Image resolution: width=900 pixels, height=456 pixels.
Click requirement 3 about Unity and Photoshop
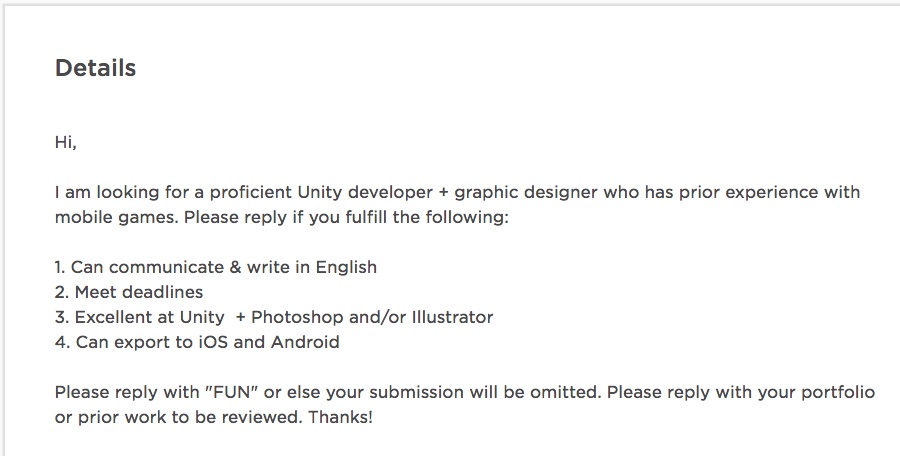point(274,317)
